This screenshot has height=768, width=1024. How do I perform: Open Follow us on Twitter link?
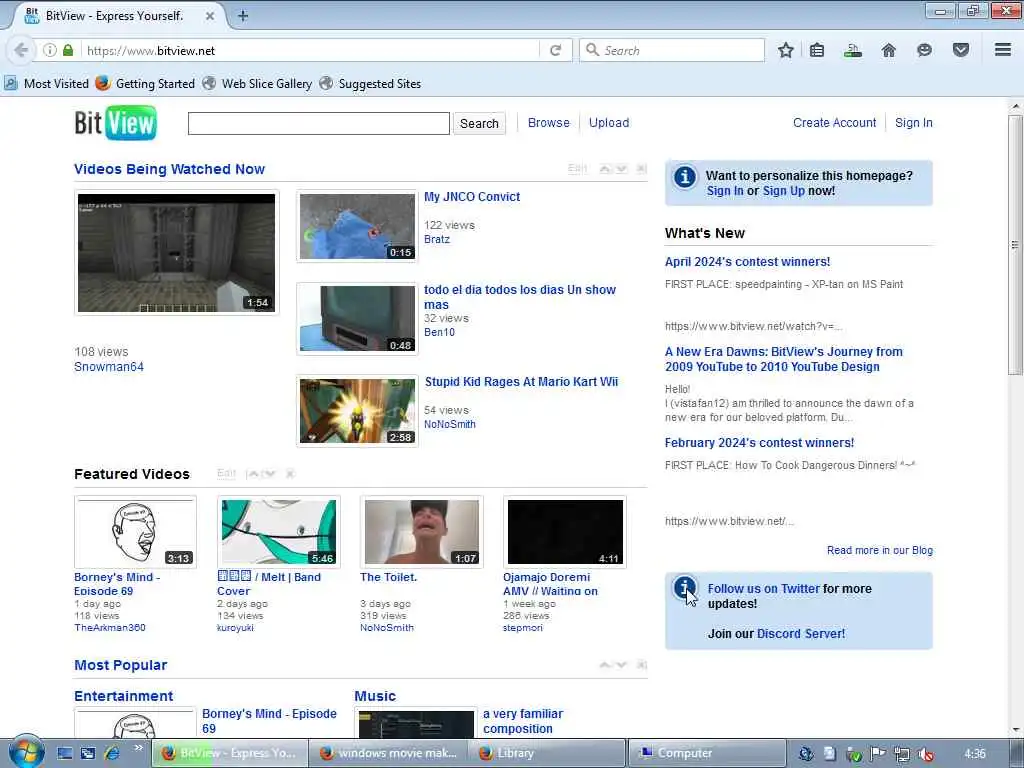pos(763,588)
